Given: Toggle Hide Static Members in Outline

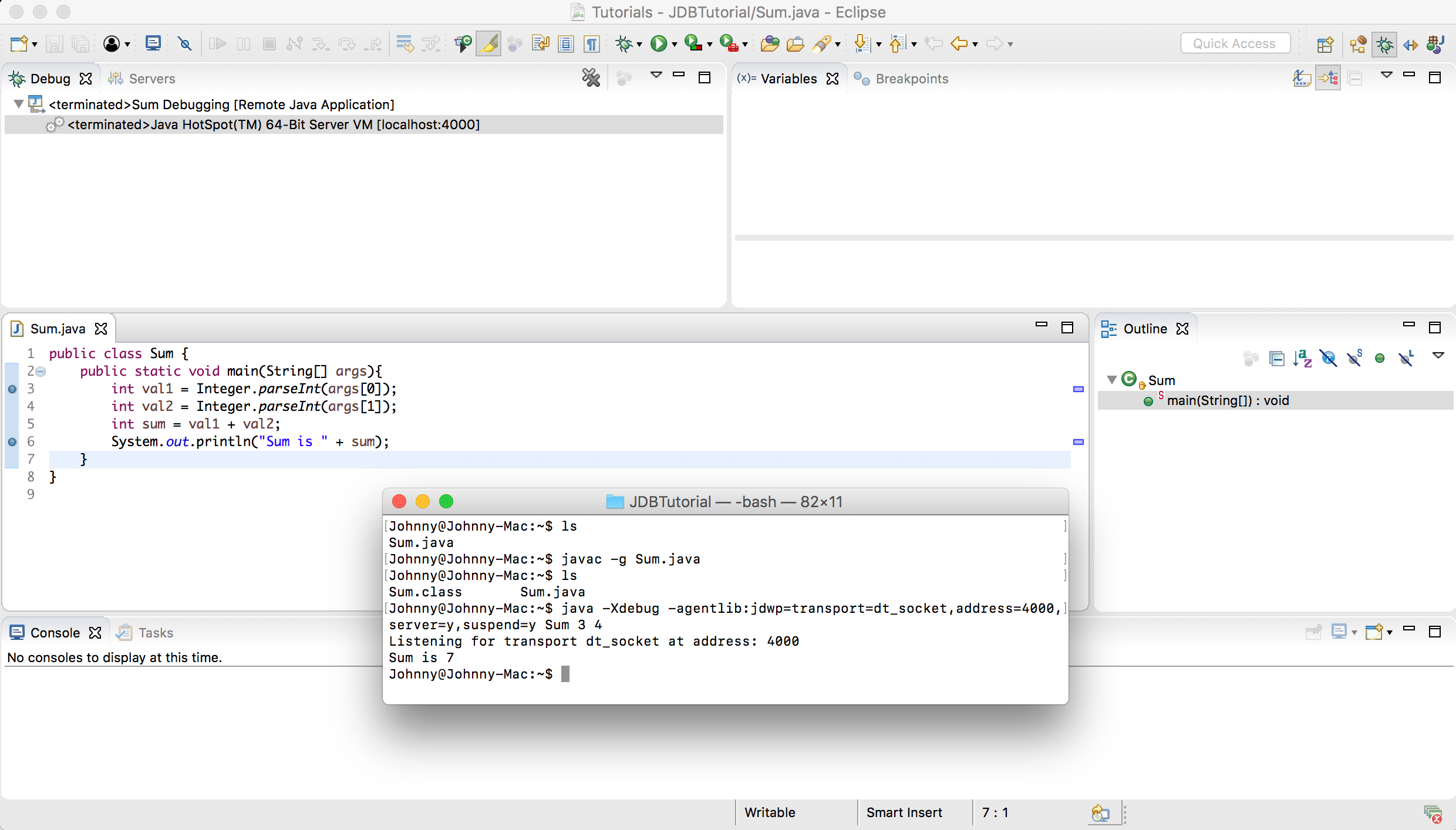Looking at the screenshot, I should (x=1354, y=358).
